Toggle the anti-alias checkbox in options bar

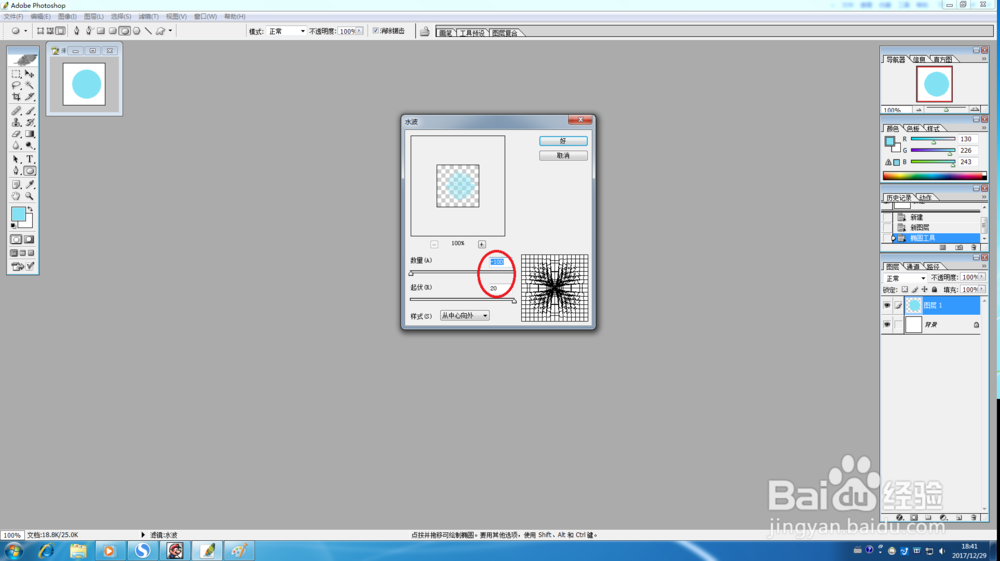pos(376,31)
